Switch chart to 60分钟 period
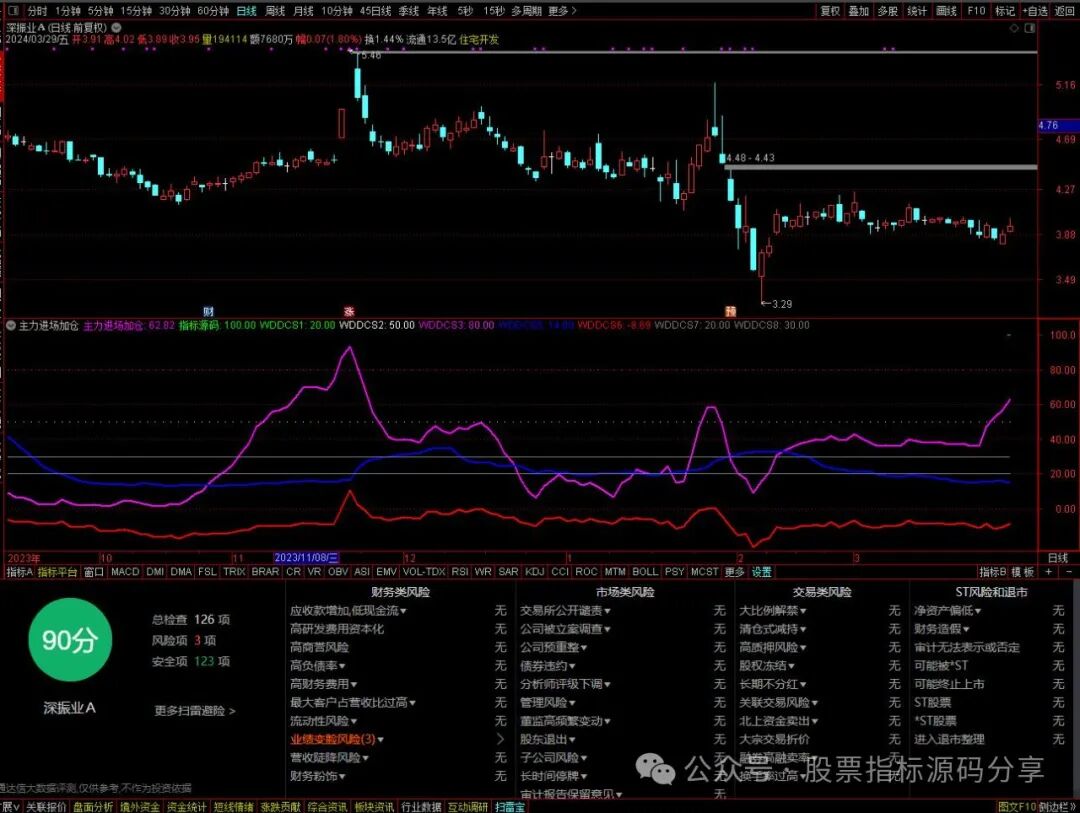The image size is (1080, 813). (213, 11)
